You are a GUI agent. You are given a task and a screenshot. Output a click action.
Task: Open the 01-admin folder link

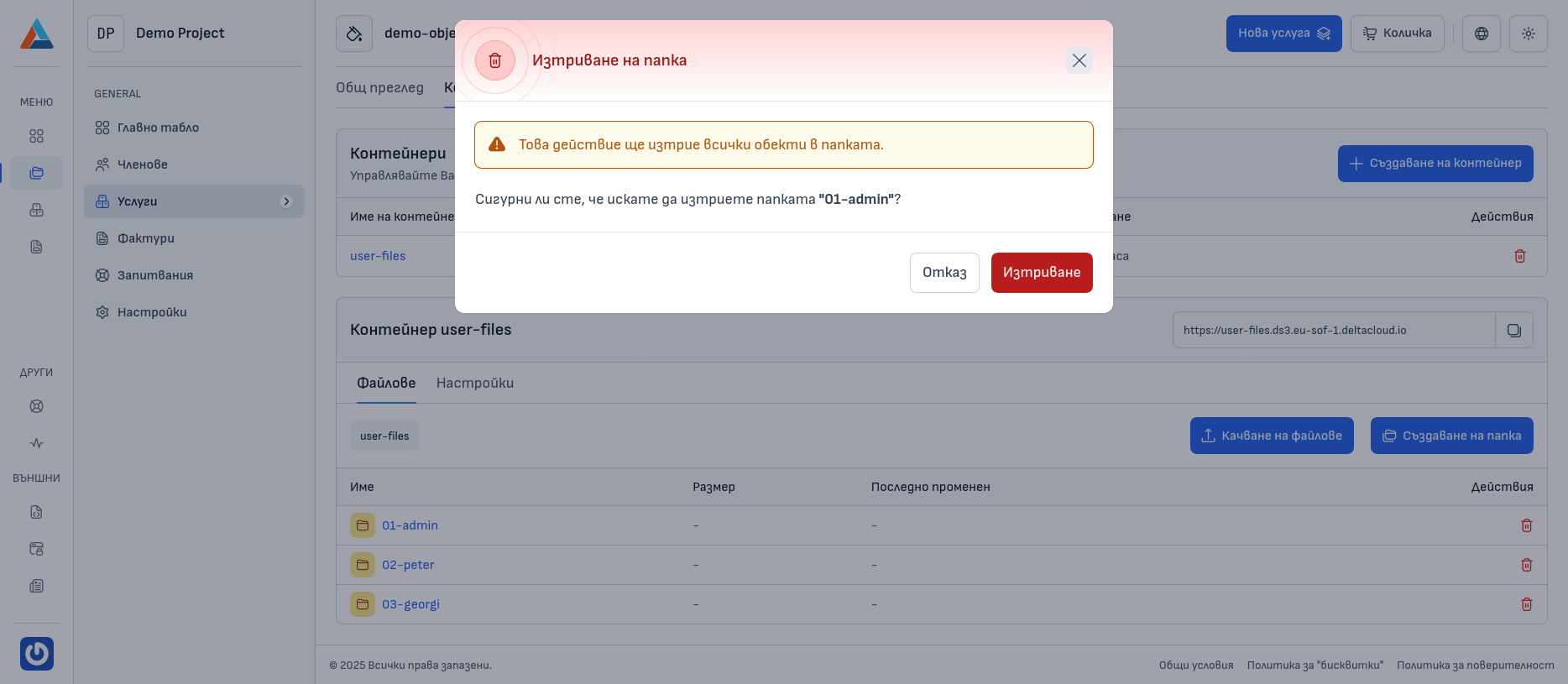click(x=410, y=525)
